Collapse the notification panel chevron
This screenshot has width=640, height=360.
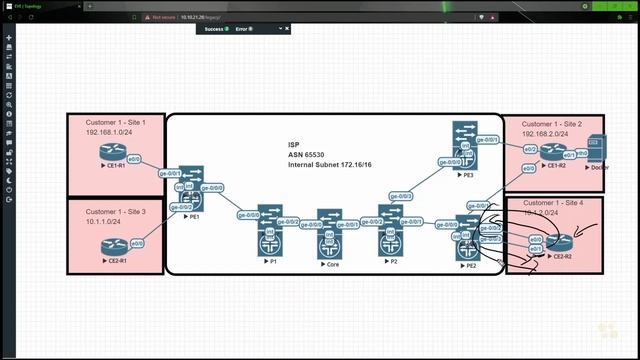coord(280,29)
